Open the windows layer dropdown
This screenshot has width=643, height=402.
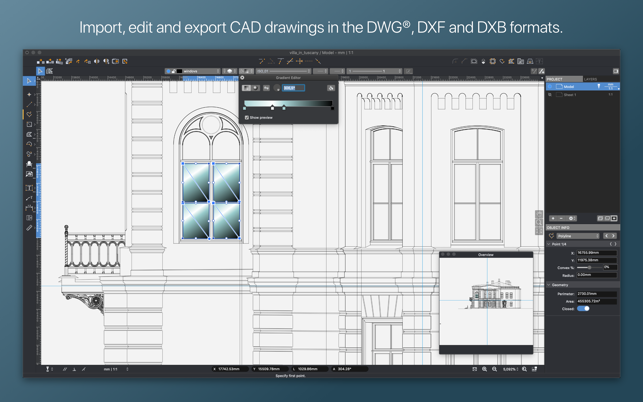click(x=193, y=71)
